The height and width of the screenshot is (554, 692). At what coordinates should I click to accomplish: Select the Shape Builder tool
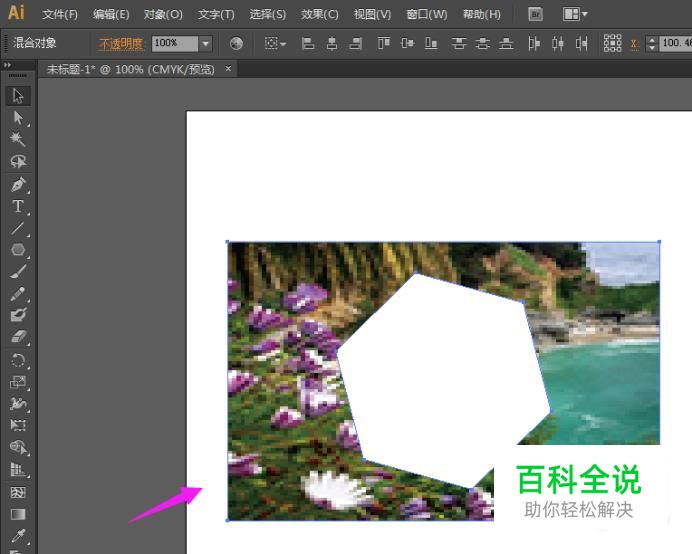pos(18,448)
